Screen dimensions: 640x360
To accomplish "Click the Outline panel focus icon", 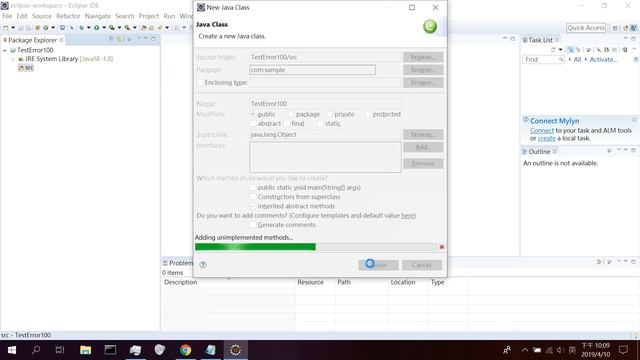I will pos(609,151).
